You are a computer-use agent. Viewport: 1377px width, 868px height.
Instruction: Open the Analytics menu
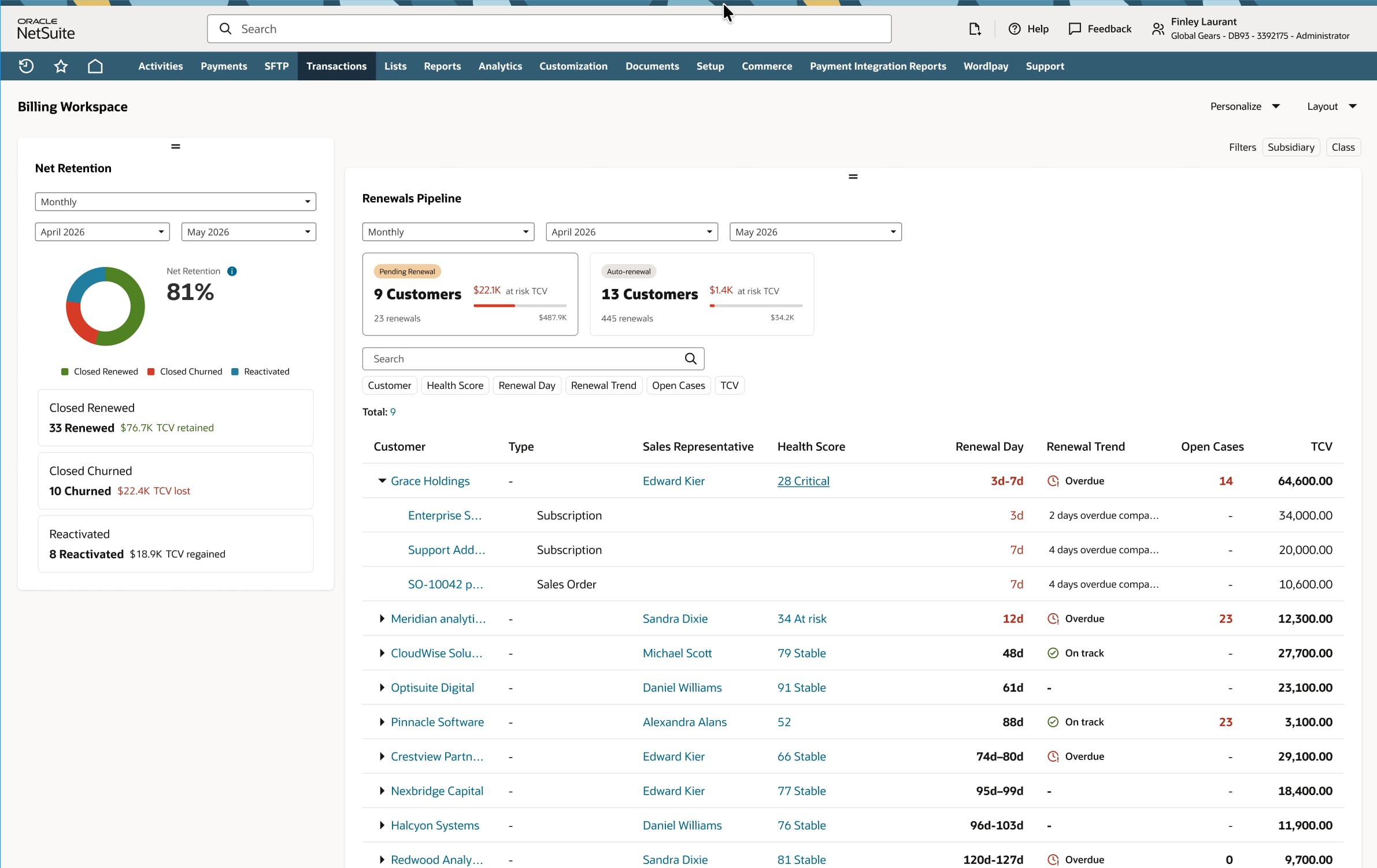[500, 66]
